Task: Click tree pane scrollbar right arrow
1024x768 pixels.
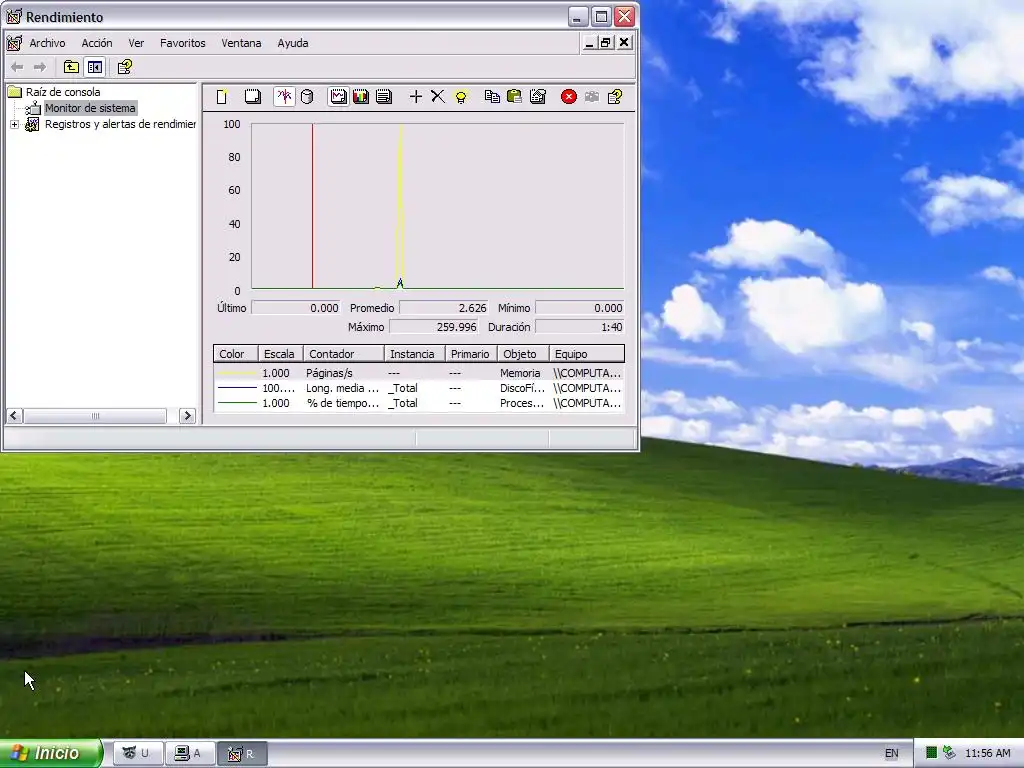Action: (187, 416)
